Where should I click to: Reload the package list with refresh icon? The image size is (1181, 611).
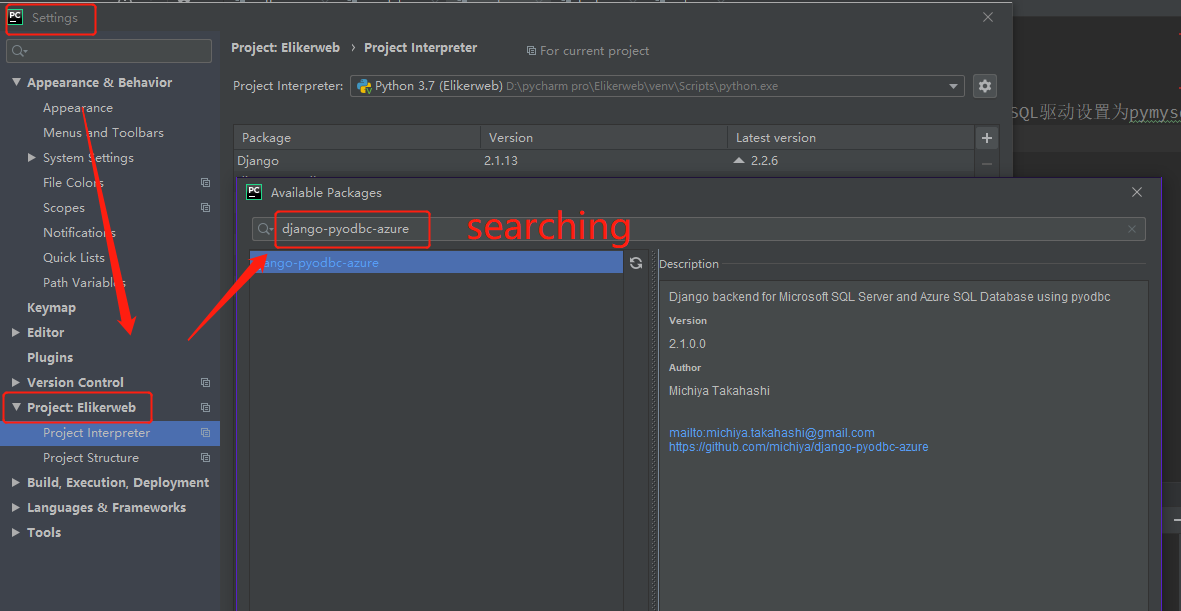coord(636,263)
